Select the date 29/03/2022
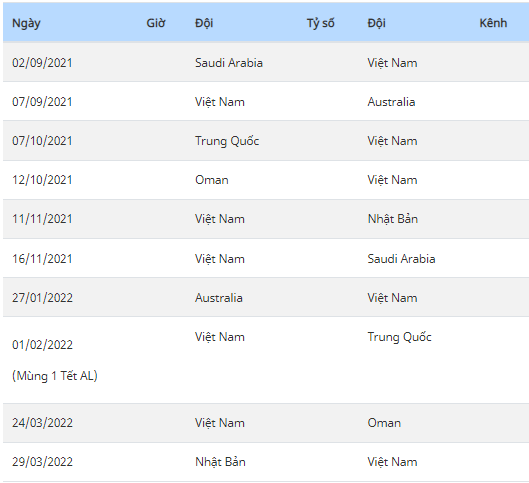The height and width of the screenshot is (483, 529). (x=43, y=462)
